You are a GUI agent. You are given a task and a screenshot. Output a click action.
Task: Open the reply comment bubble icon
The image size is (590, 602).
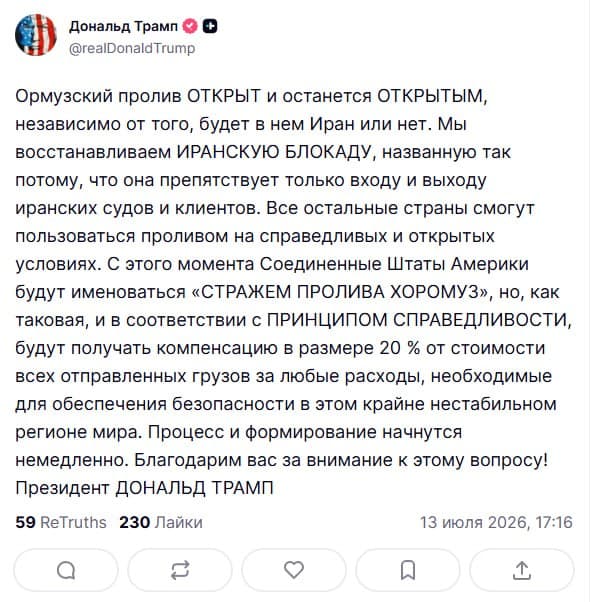tap(66, 570)
